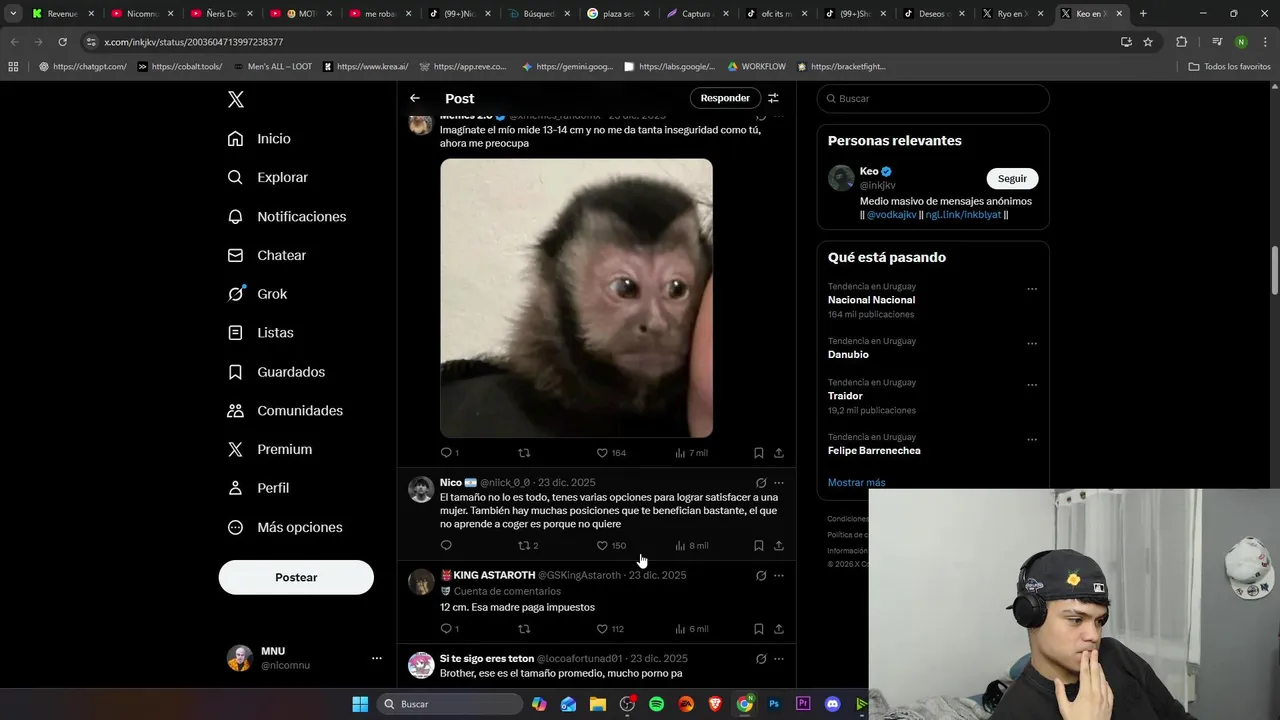Like the monkey post with 164 likes
Image resolution: width=1280 pixels, height=720 pixels.
(x=610, y=453)
